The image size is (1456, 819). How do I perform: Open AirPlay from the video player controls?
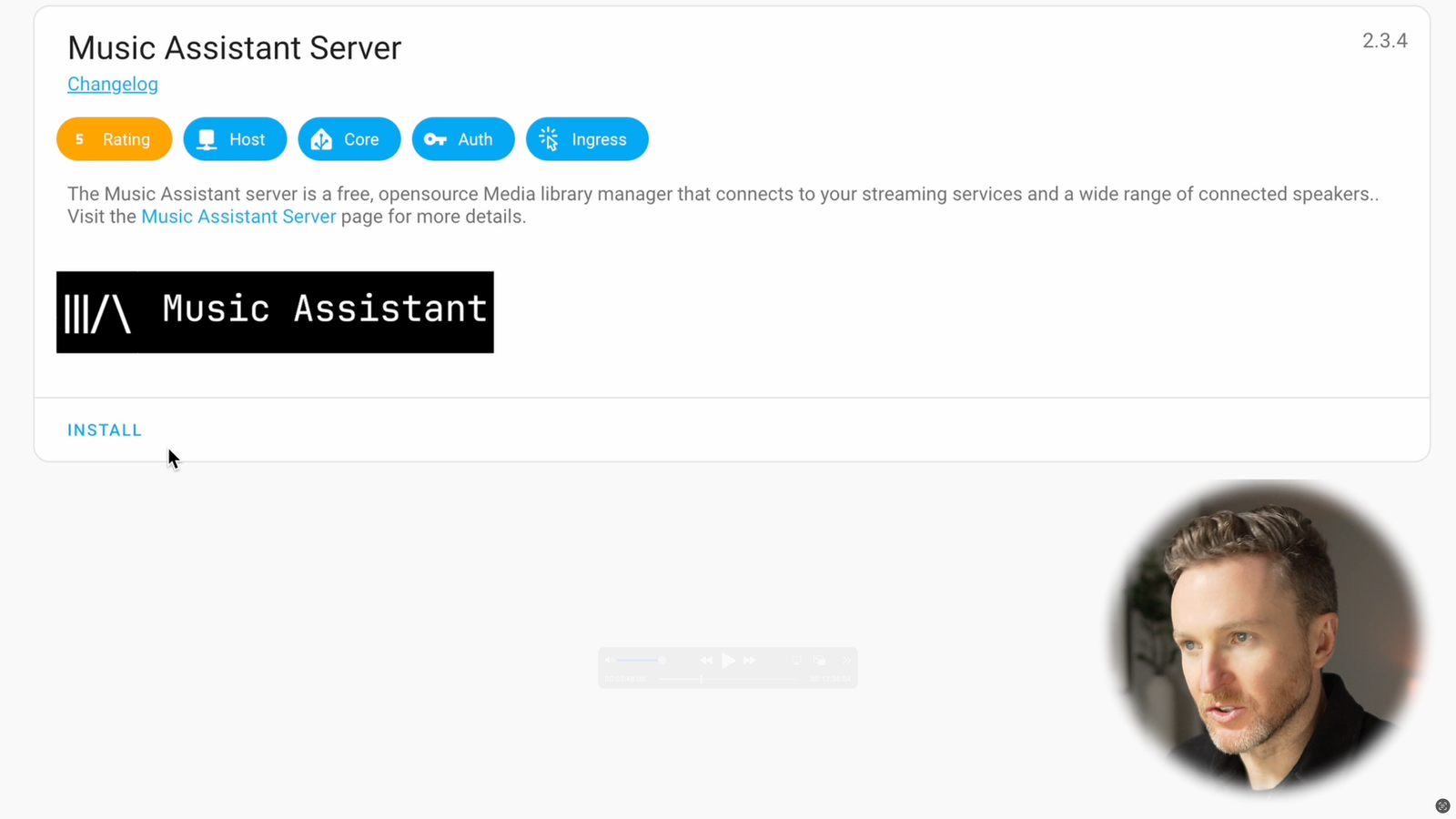point(796,661)
